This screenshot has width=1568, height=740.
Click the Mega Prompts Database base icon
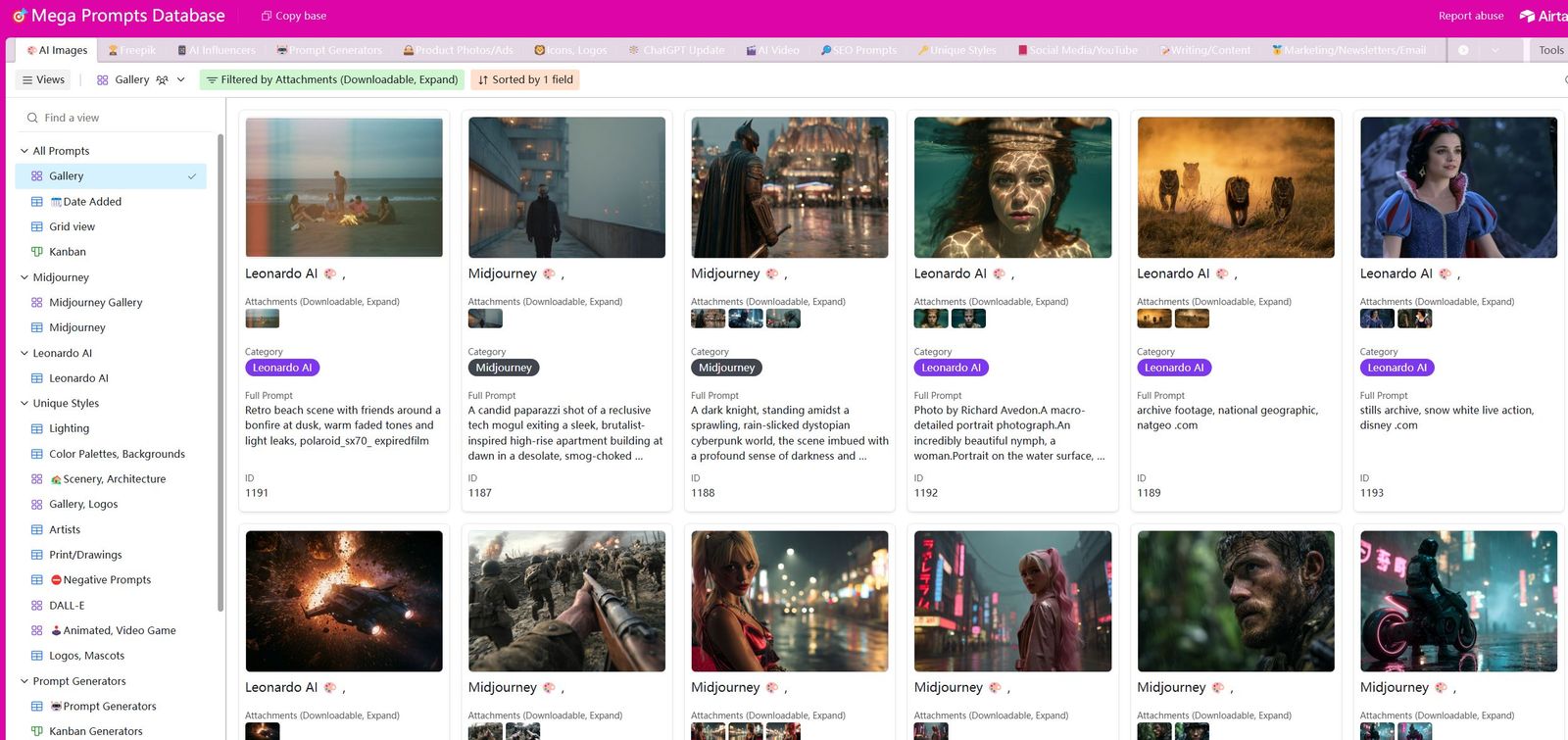[19, 16]
